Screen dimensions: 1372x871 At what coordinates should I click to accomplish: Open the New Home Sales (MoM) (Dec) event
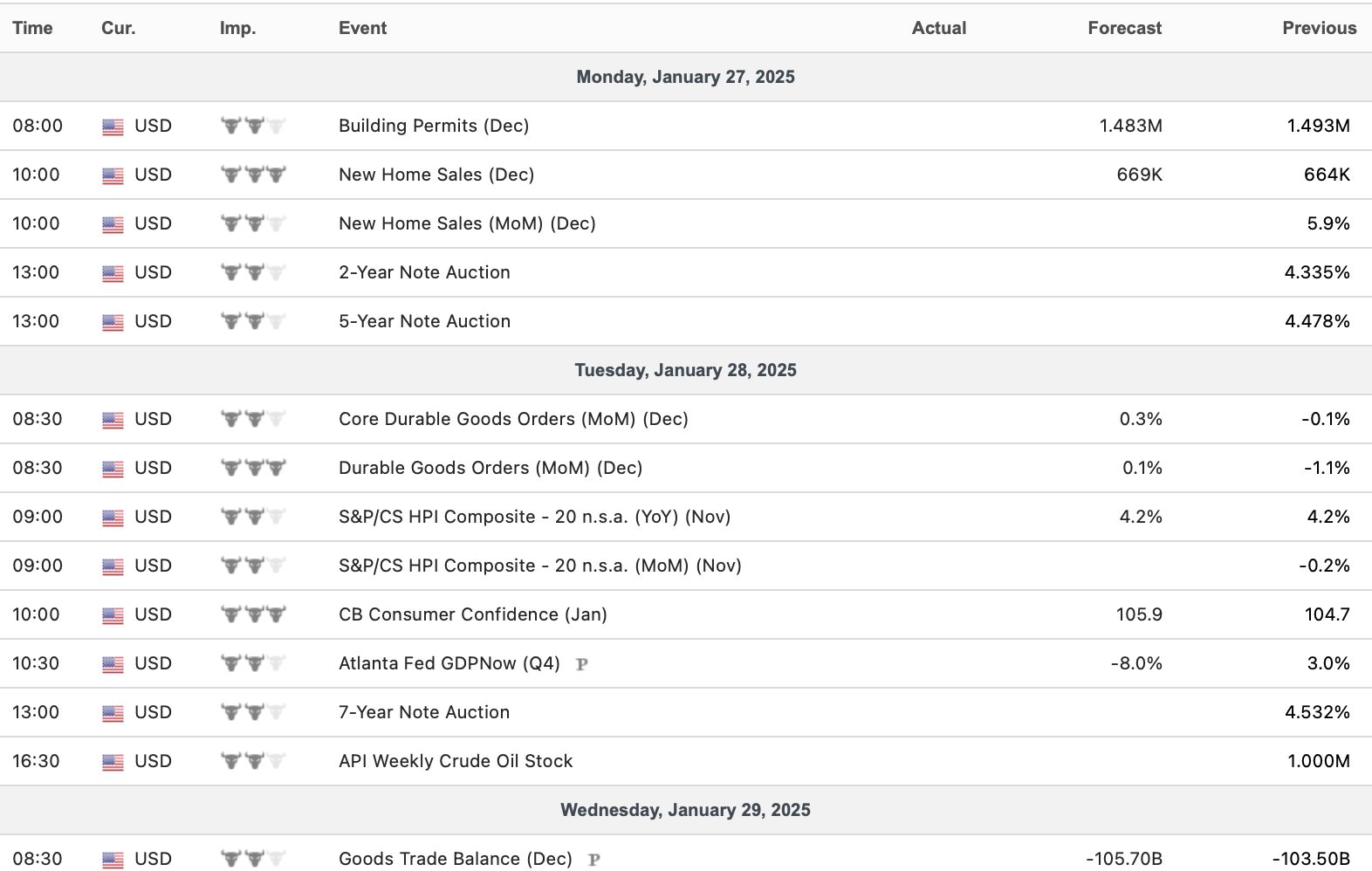coord(467,223)
